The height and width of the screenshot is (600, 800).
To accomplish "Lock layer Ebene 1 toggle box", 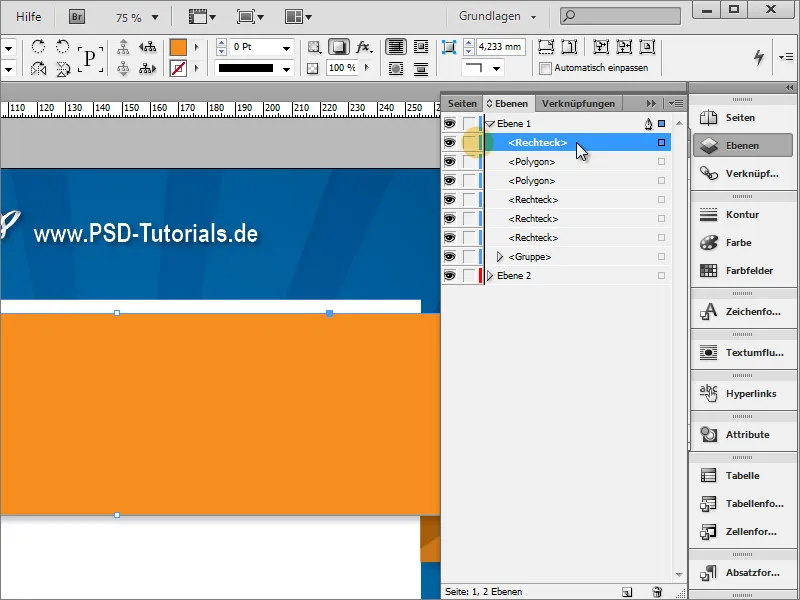I will point(469,123).
